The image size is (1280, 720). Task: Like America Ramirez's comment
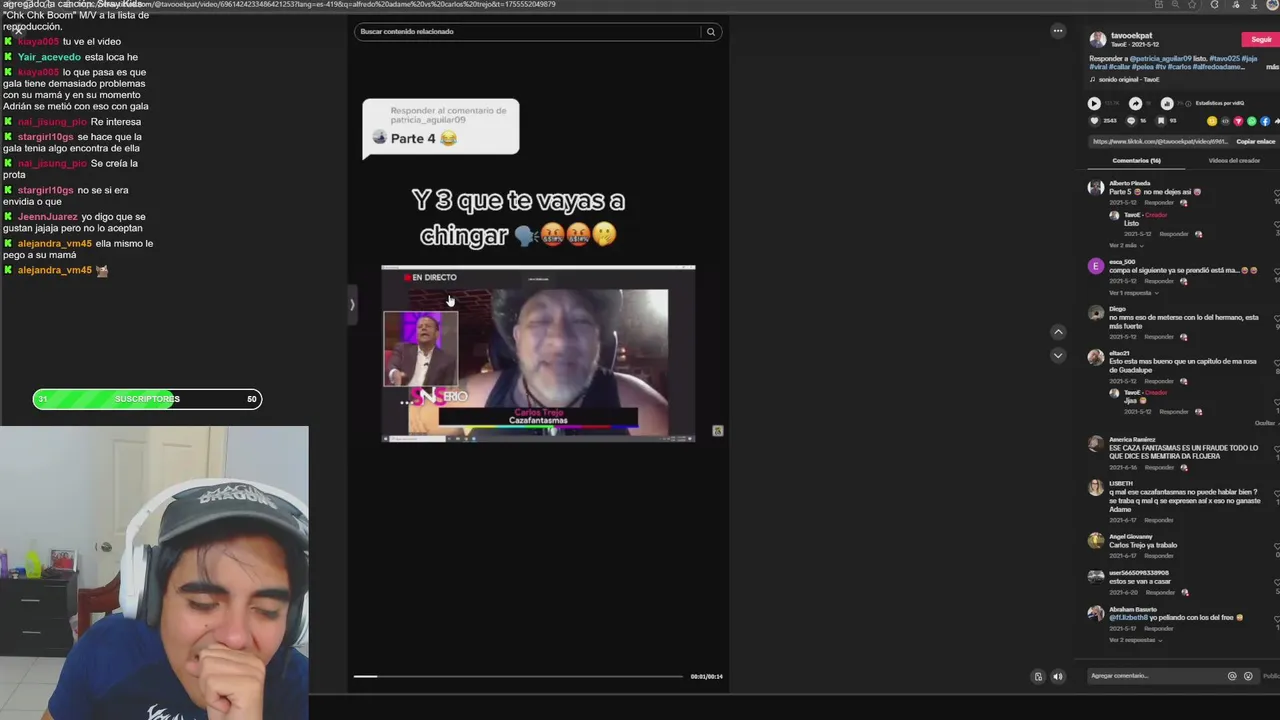coord(1277,447)
